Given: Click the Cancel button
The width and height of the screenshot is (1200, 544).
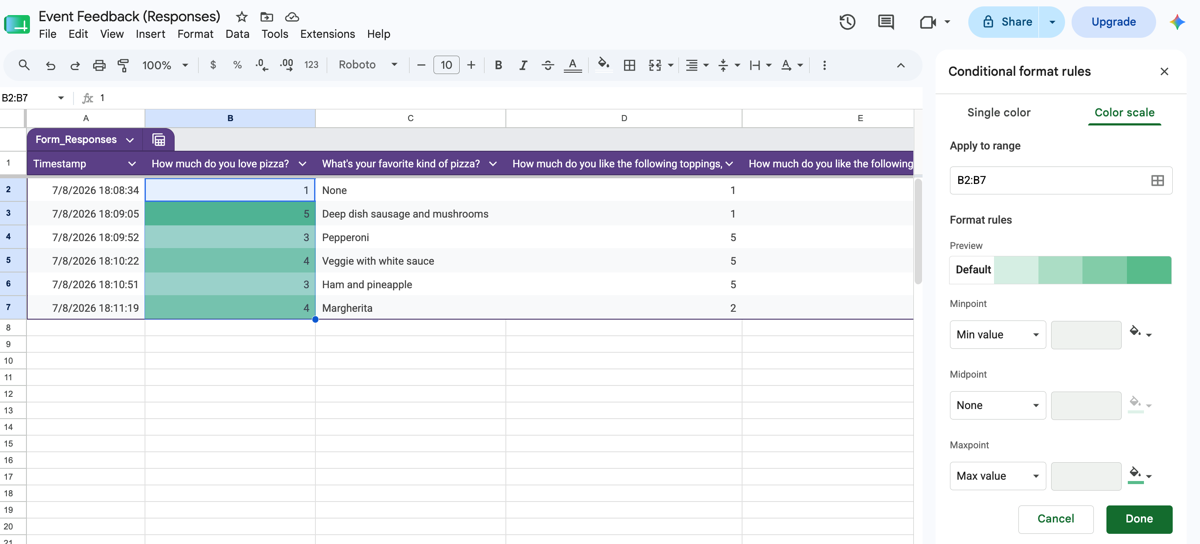Looking at the screenshot, I should (1055, 519).
